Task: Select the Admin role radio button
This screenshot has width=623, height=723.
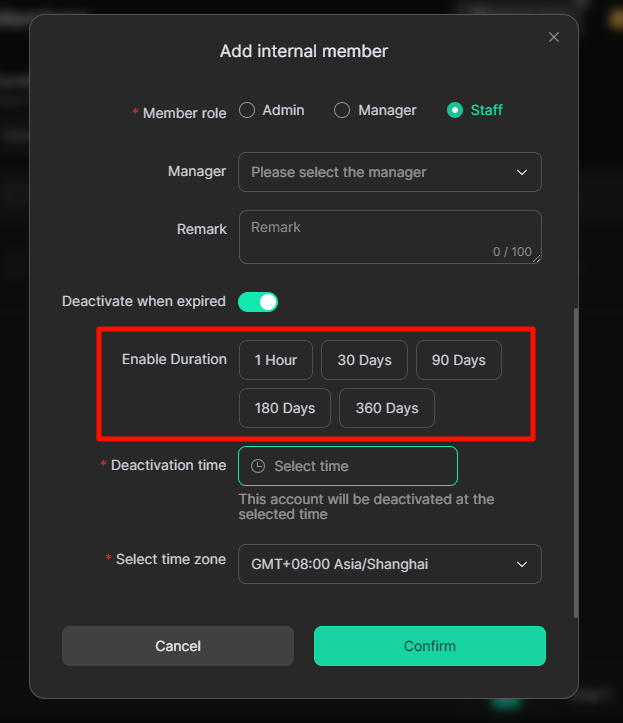Action: click(247, 110)
